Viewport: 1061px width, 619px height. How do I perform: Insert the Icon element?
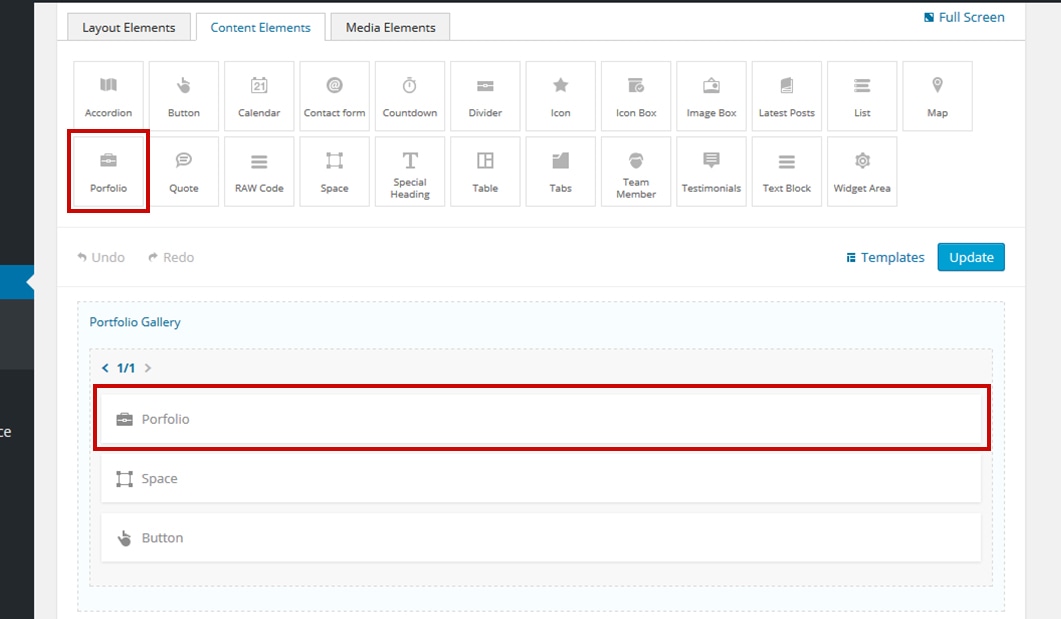(x=560, y=96)
